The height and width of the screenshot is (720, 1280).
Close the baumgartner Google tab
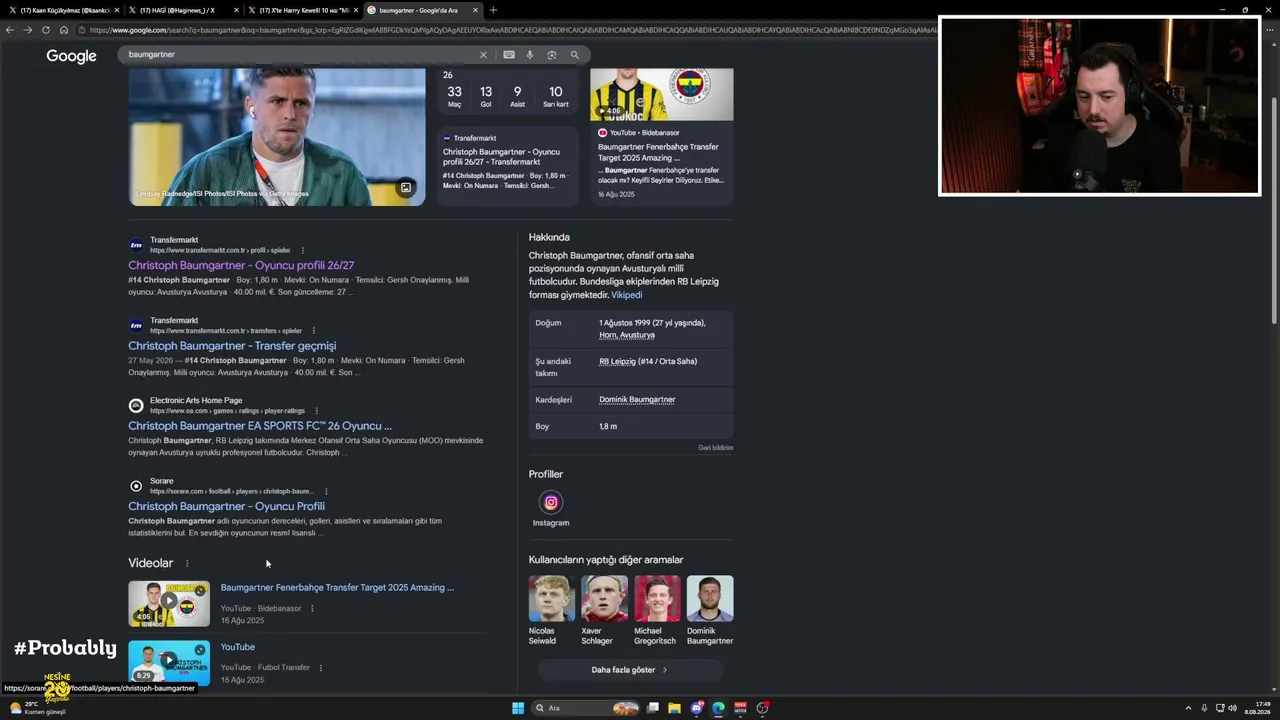pyautogui.click(x=475, y=10)
